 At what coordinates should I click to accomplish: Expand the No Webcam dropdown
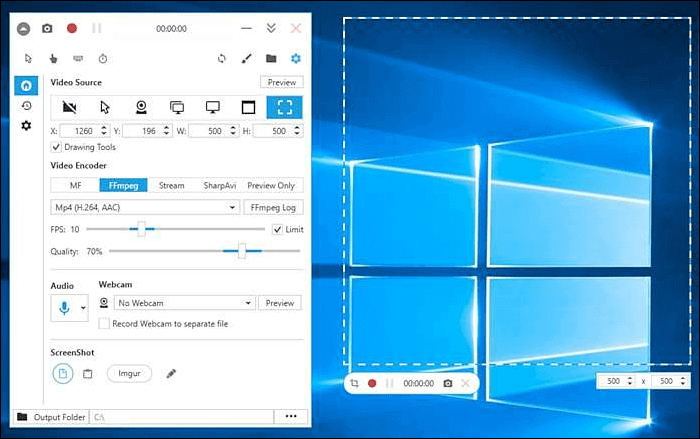pyautogui.click(x=185, y=303)
